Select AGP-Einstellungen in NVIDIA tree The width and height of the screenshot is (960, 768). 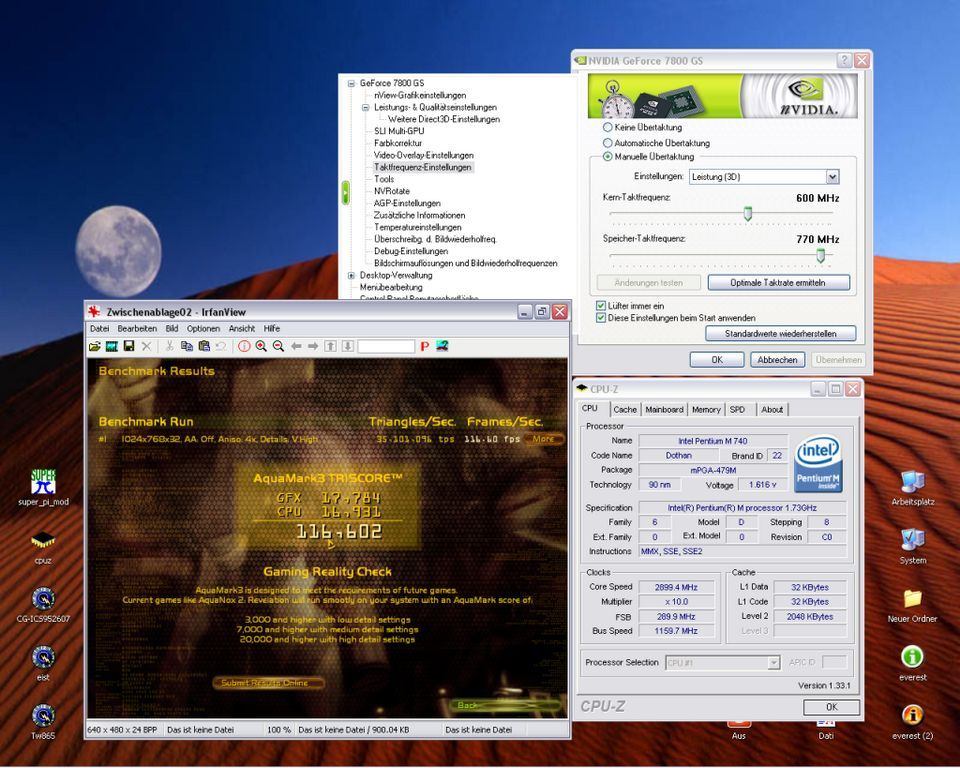pos(407,203)
